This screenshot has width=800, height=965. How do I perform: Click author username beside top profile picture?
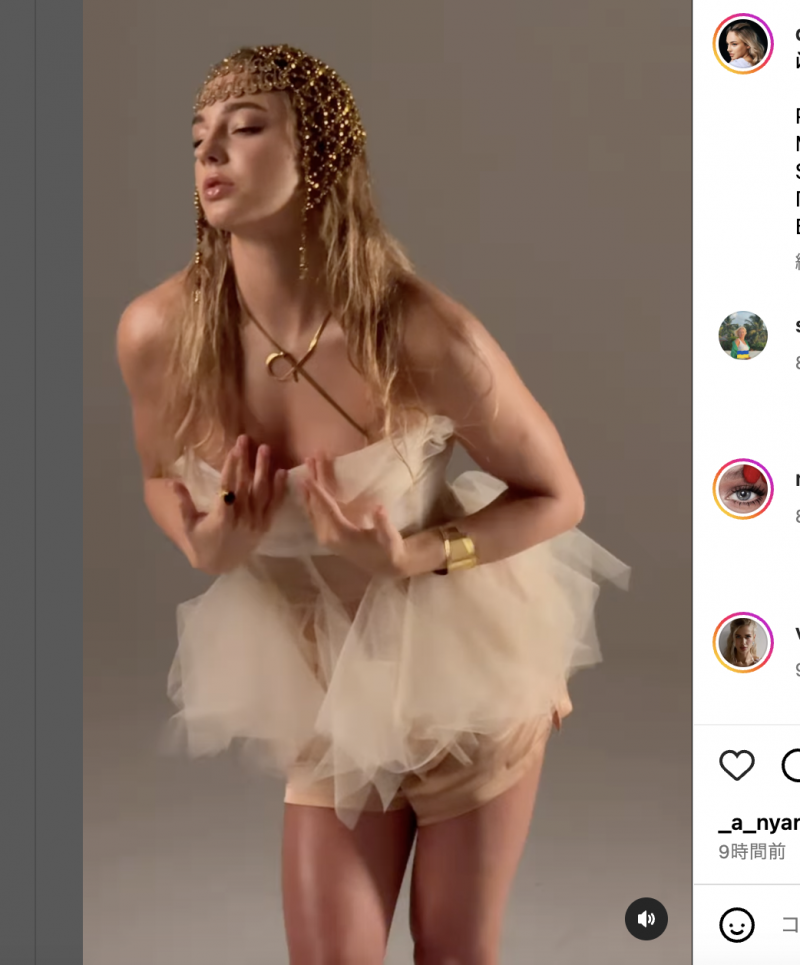pos(797,34)
